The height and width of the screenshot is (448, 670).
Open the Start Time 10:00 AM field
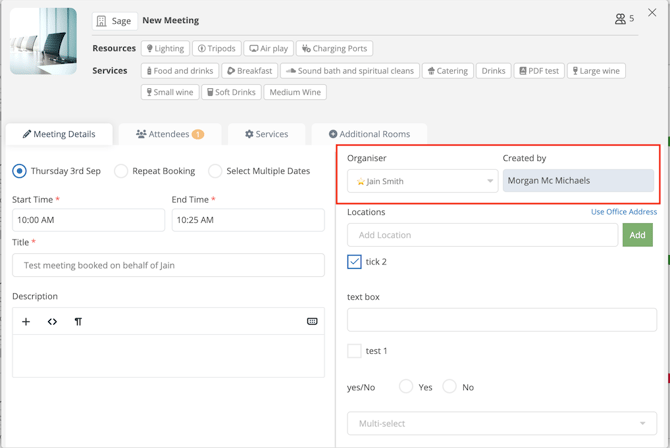(x=88, y=220)
